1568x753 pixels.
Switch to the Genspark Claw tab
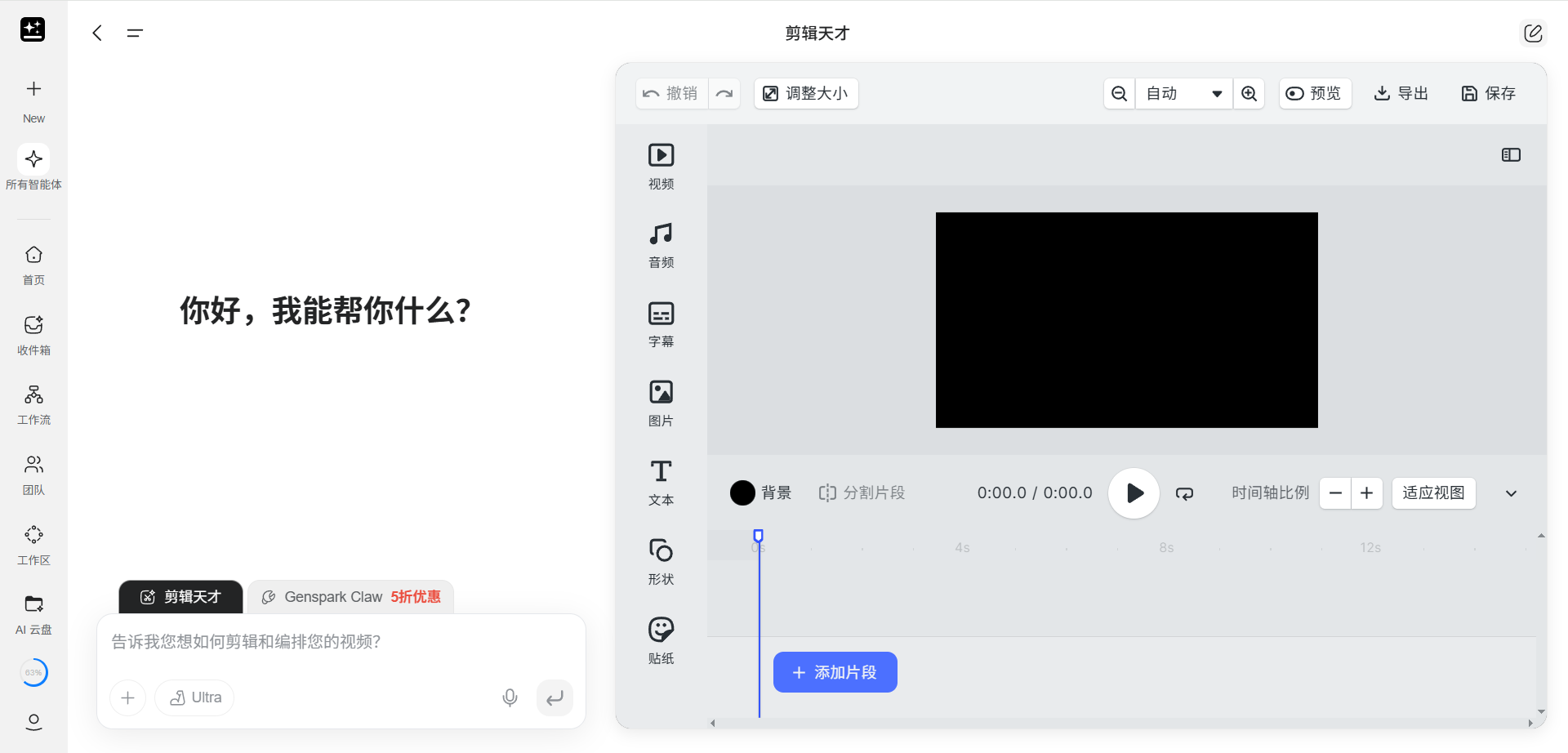tap(350, 597)
